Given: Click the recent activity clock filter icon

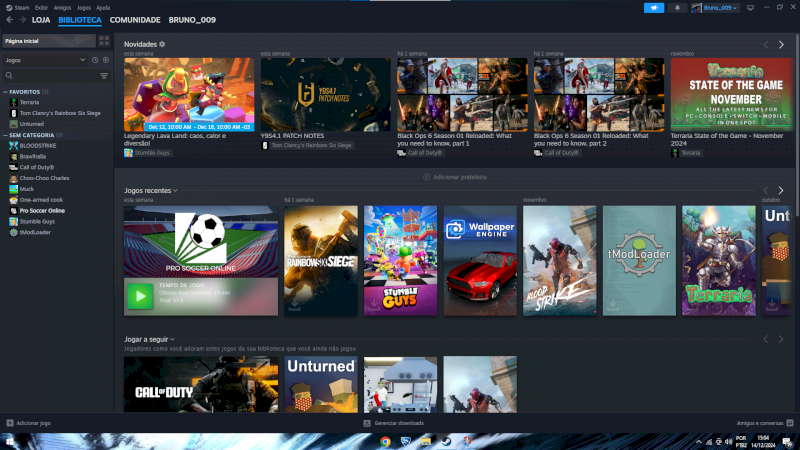Looking at the screenshot, I should [x=95, y=60].
